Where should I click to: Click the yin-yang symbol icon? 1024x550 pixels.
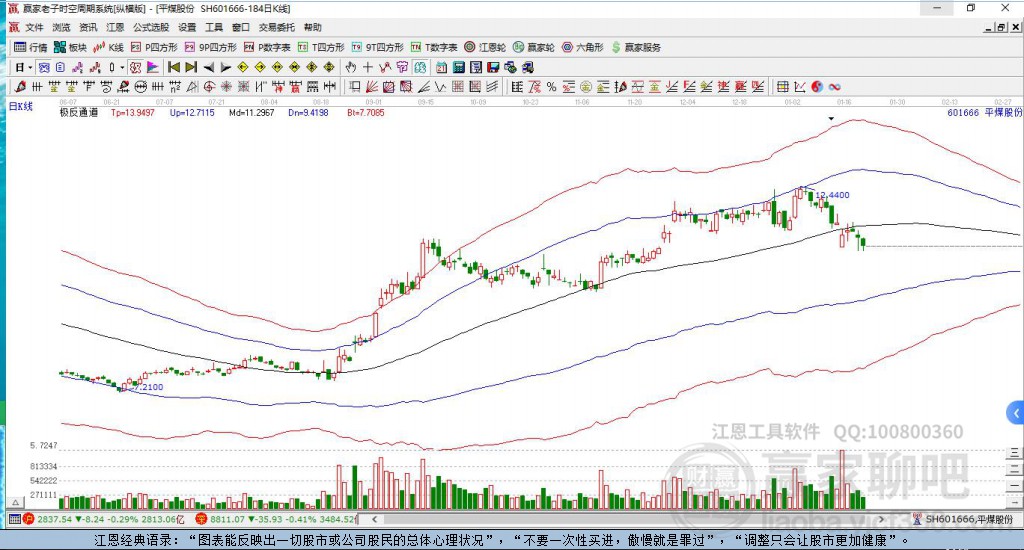[817, 86]
